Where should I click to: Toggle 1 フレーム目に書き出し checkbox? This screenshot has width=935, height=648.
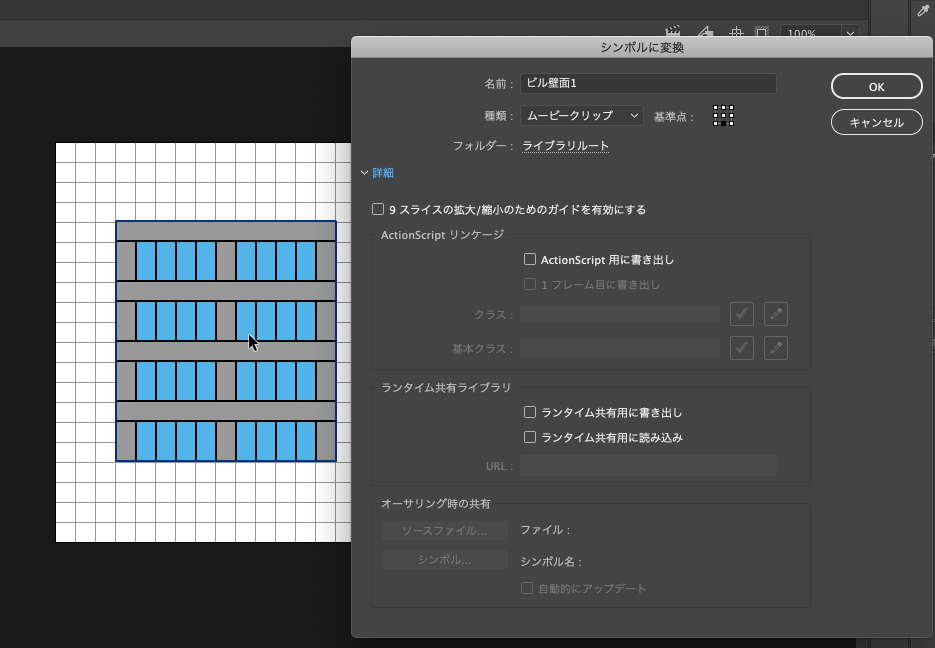click(x=530, y=284)
